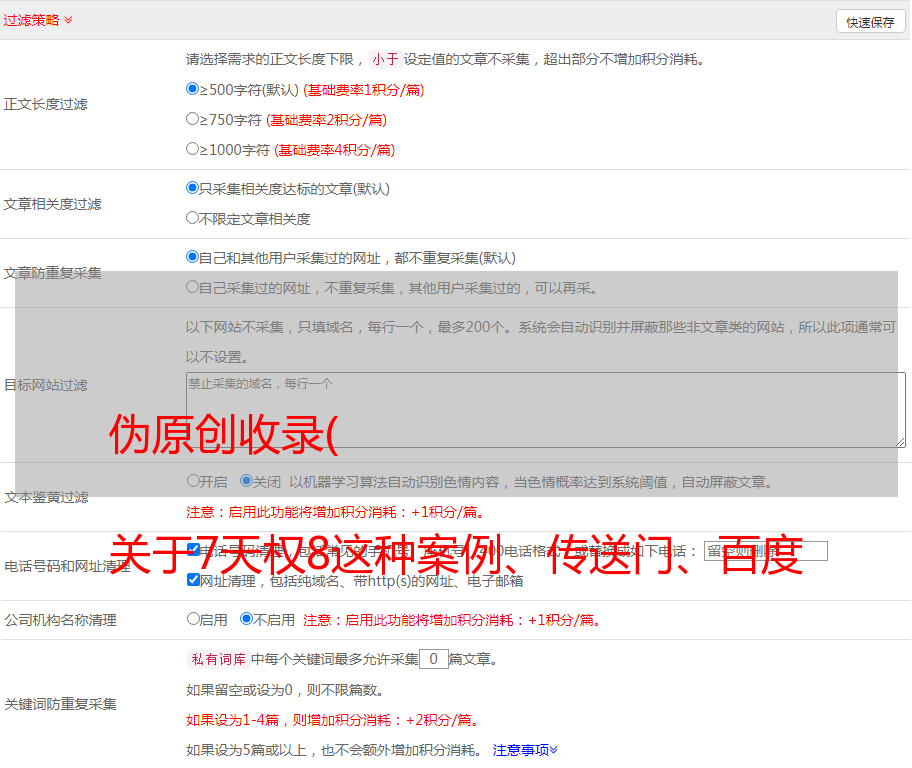Choose 自己采集过的网址 only no-repeat option
The height and width of the screenshot is (768, 912).
coord(193,287)
